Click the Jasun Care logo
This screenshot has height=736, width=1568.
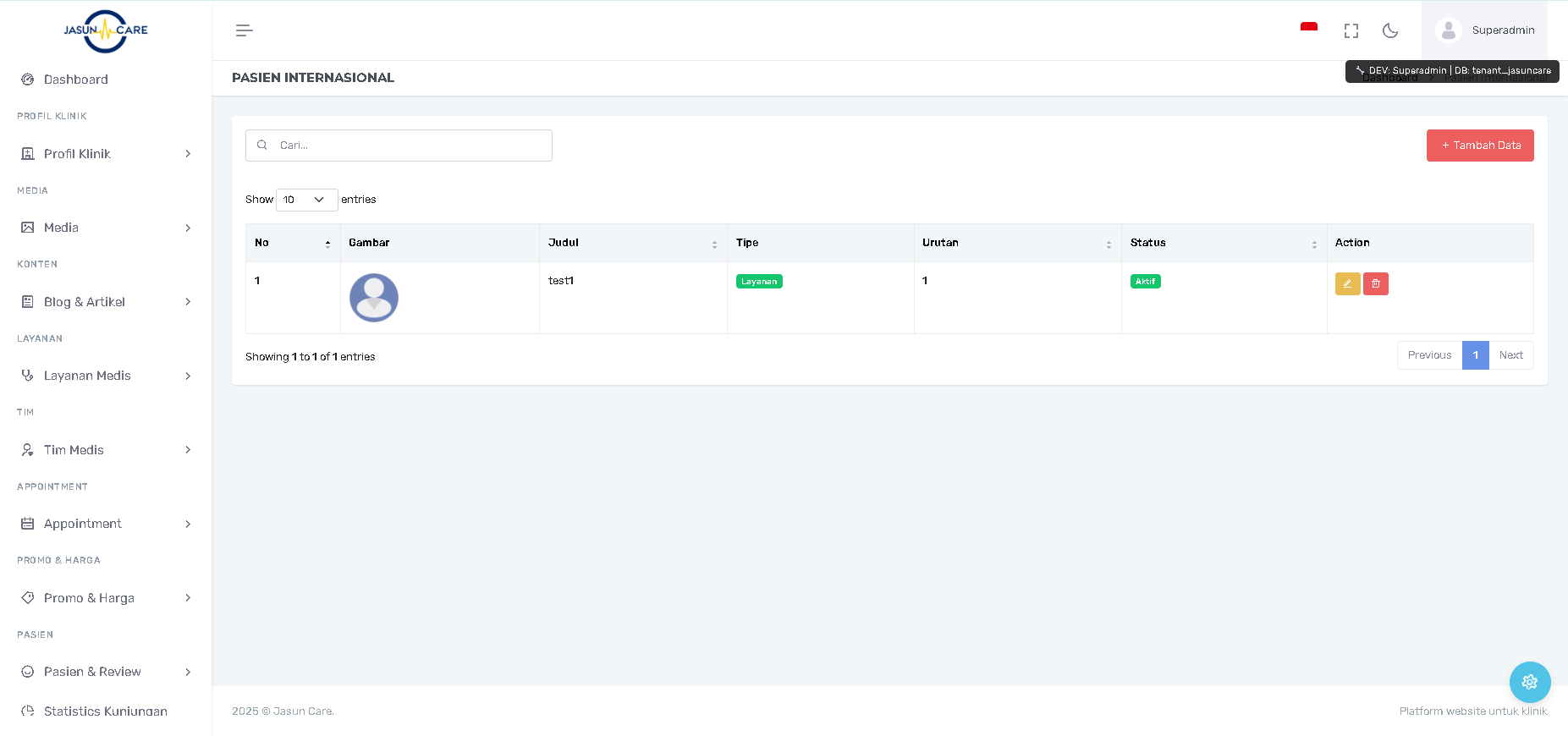coord(106,31)
